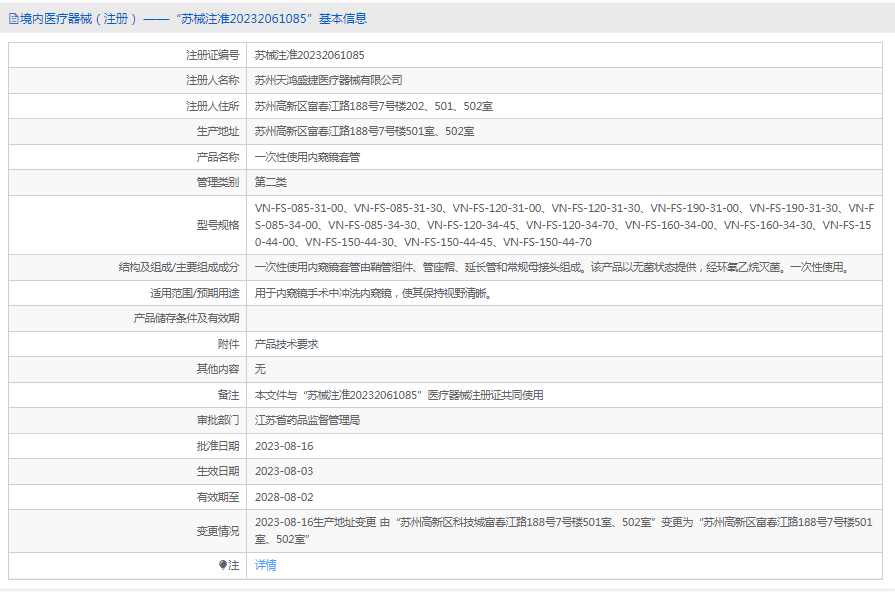Click registrant address ending 202、501、502室
895x592 pixels.
373,106
